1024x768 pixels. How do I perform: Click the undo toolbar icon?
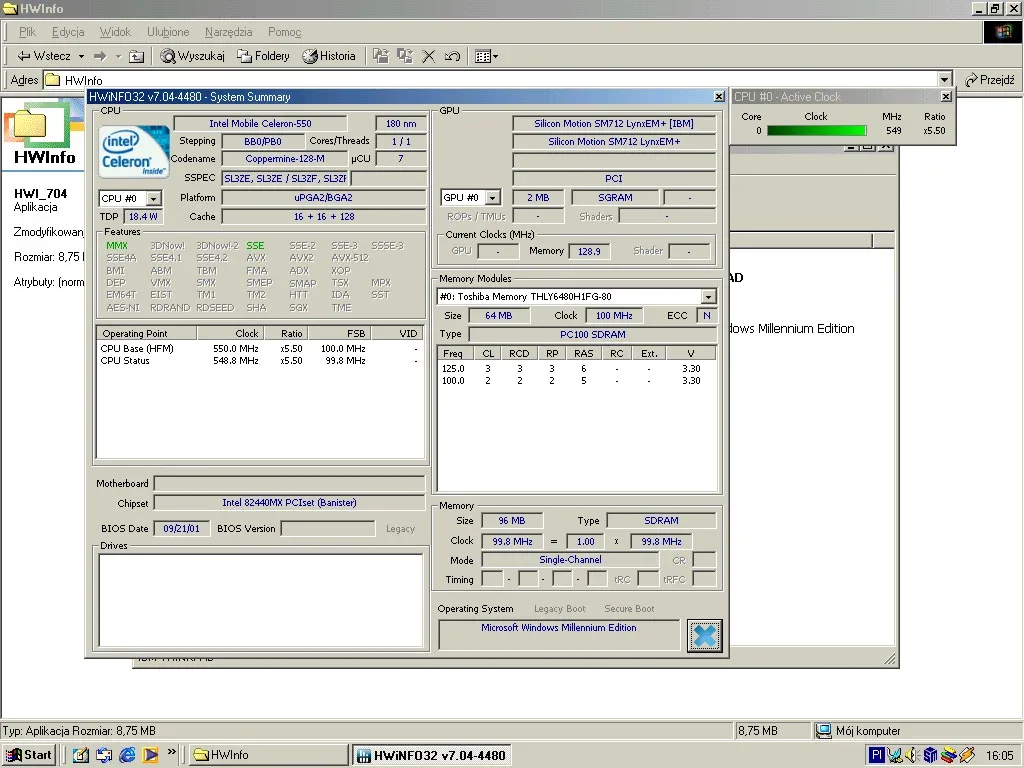(x=452, y=56)
